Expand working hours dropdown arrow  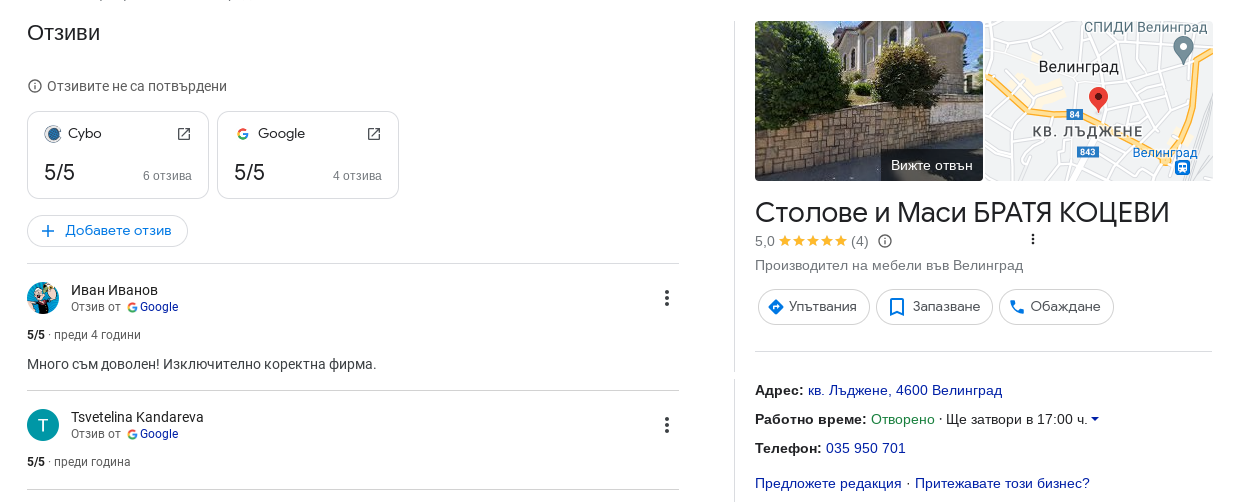coord(1095,419)
